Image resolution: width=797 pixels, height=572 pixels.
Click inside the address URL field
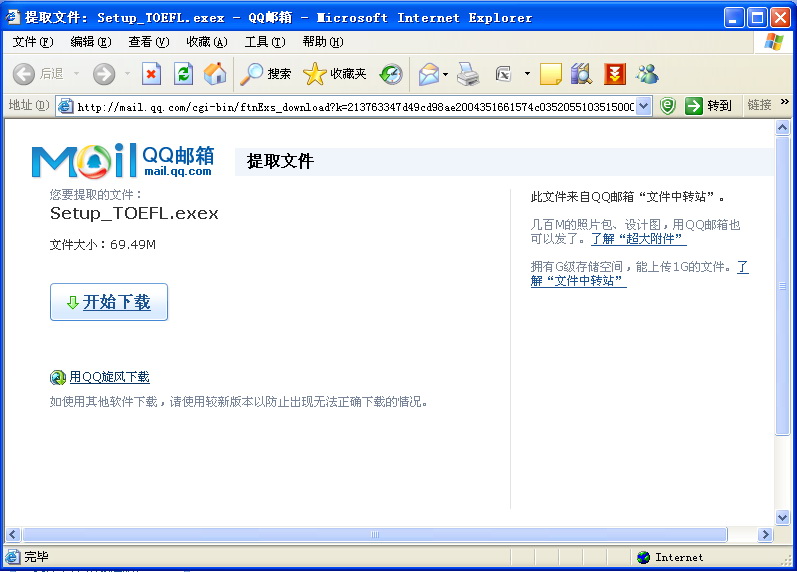click(350, 106)
